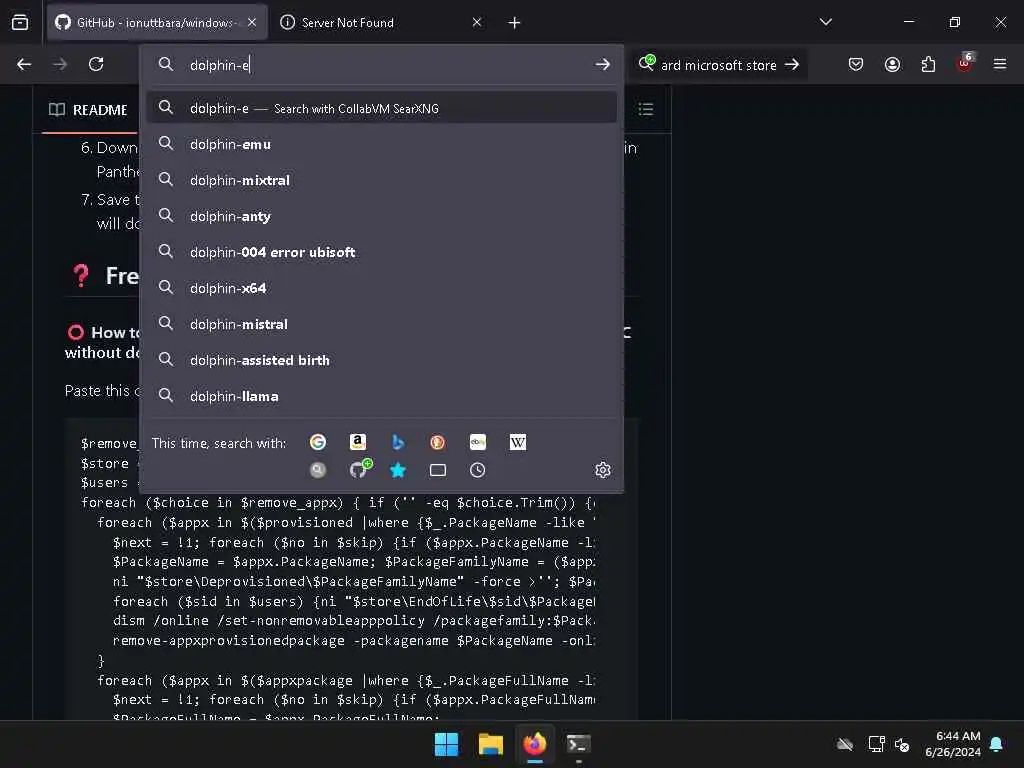The image size is (1024, 768).
Task: Search this time with Google
Action: [x=317, y=442]
